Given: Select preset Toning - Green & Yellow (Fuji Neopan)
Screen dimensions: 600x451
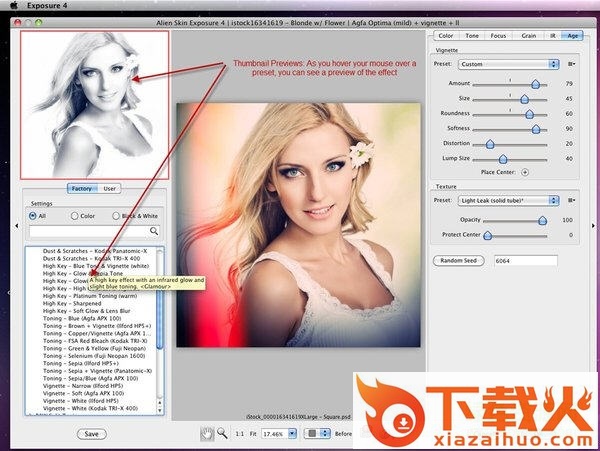Looking at the screenshot, I should click(x=94, y=348).
